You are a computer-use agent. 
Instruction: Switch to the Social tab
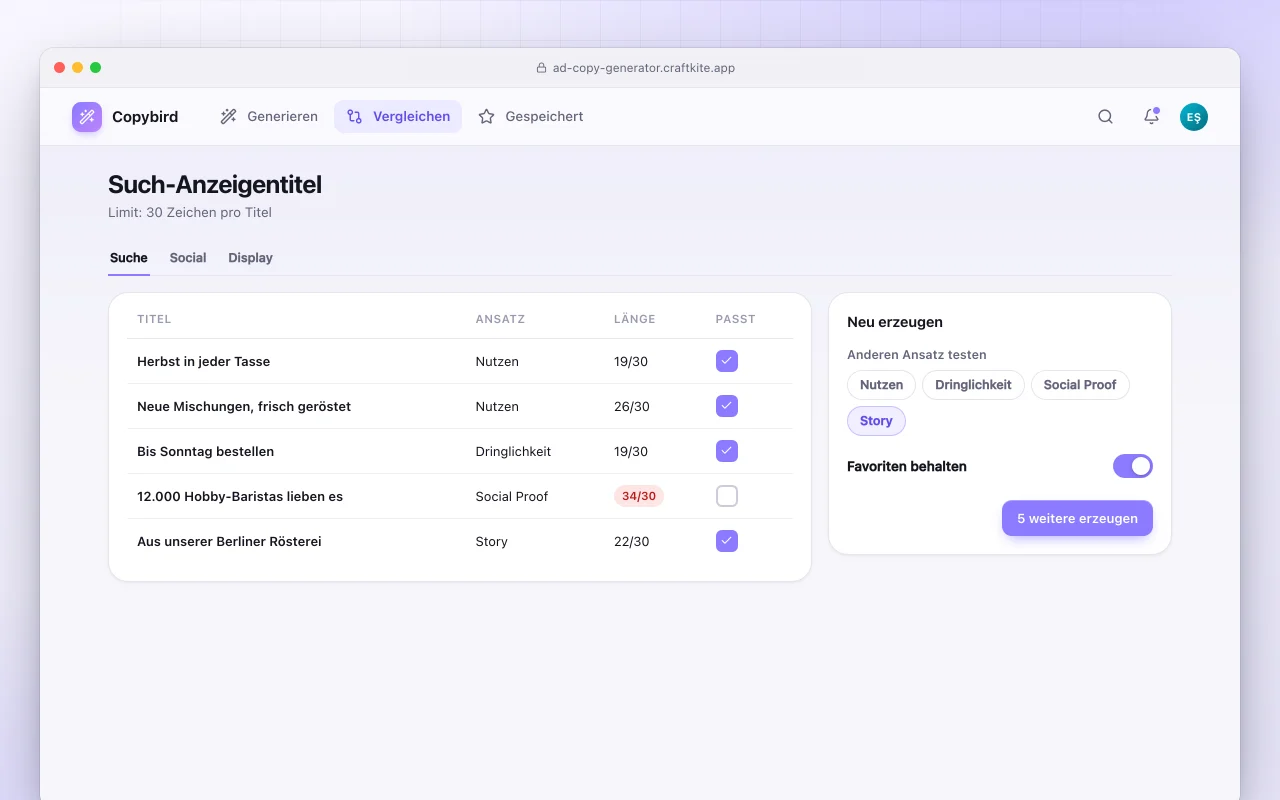point(188,258)
